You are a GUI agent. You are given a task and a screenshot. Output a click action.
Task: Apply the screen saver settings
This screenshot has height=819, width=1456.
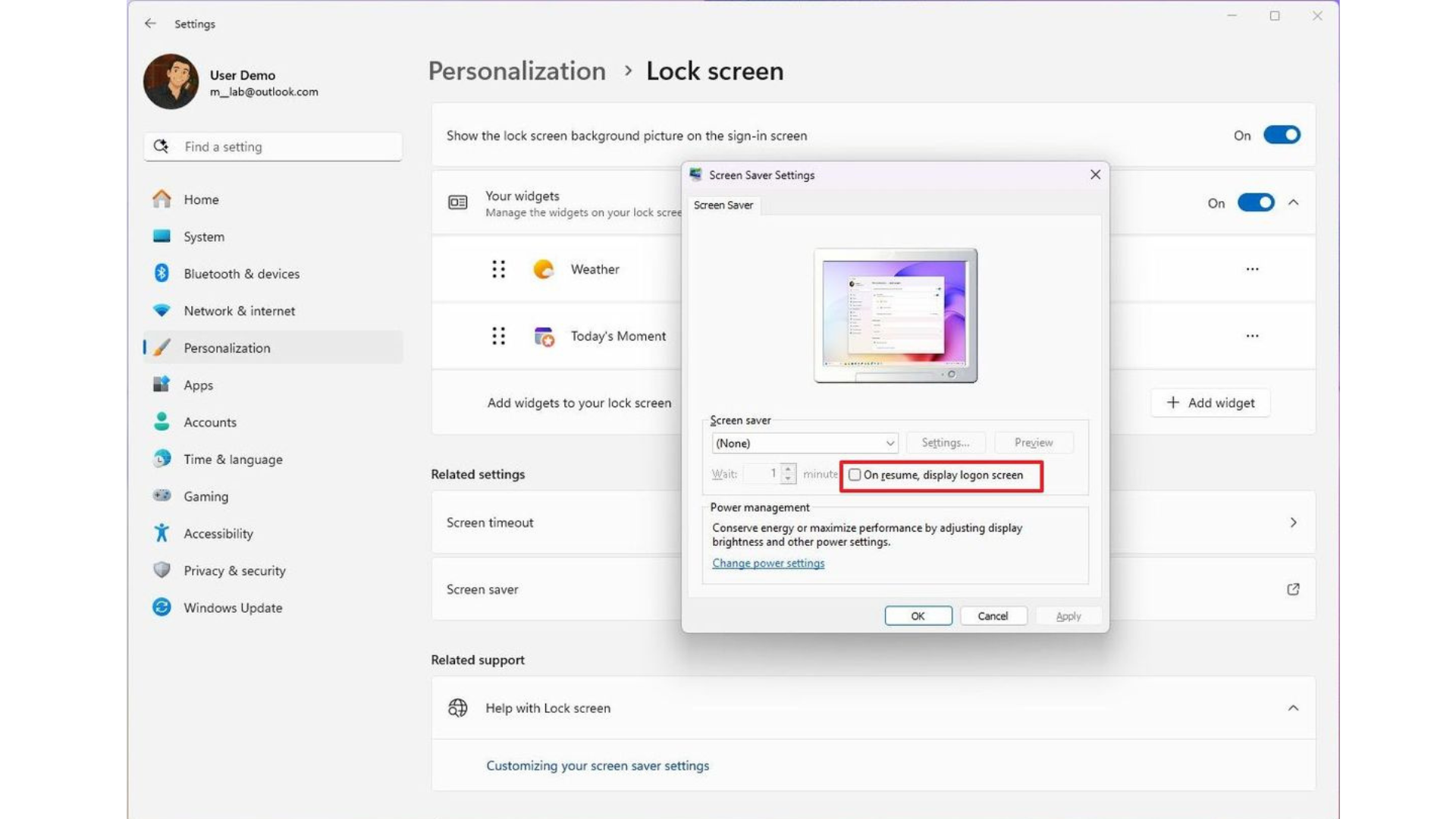pos(1067,616)
